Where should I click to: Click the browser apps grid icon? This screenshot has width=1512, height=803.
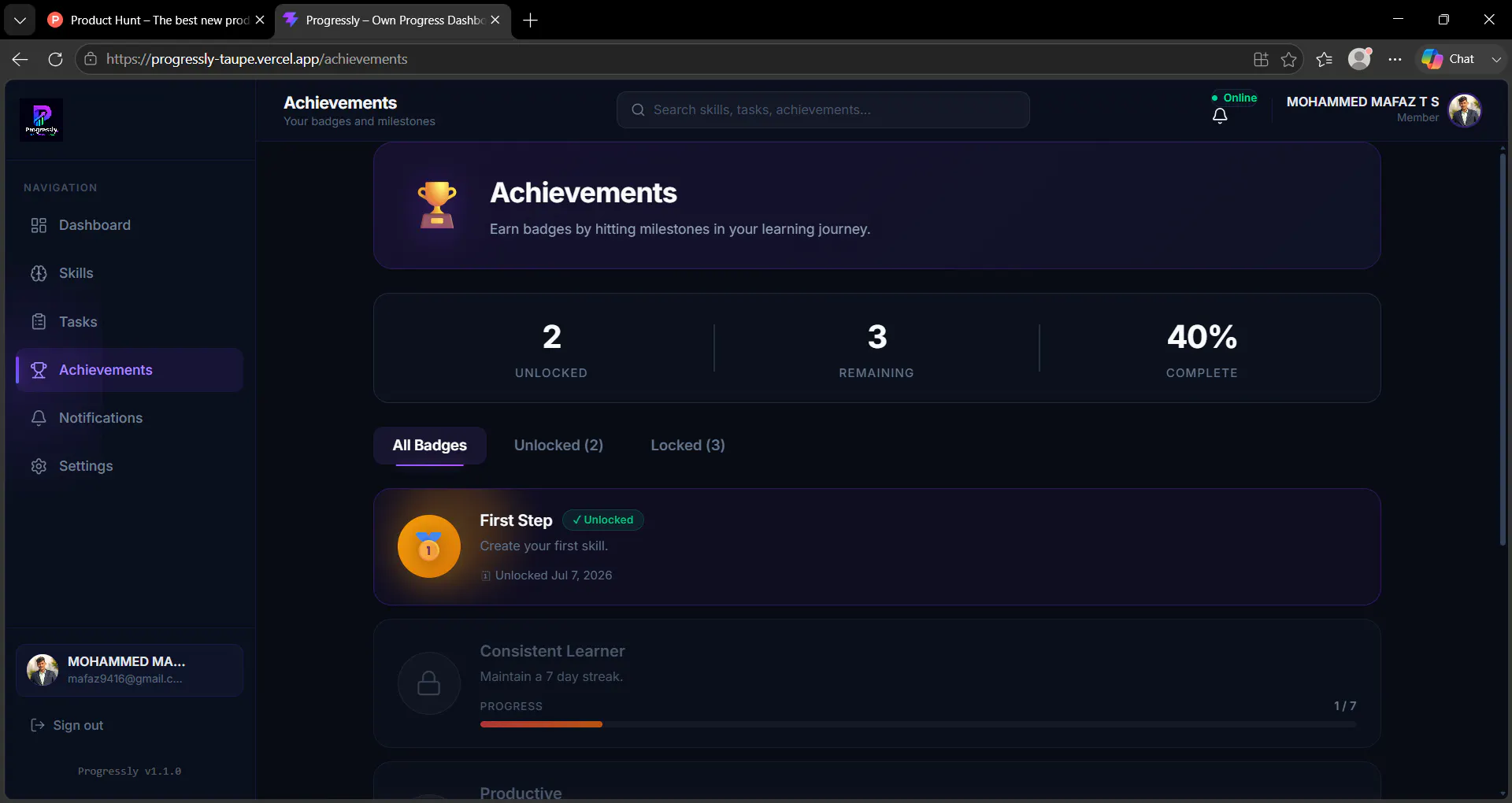(1261, 59)
